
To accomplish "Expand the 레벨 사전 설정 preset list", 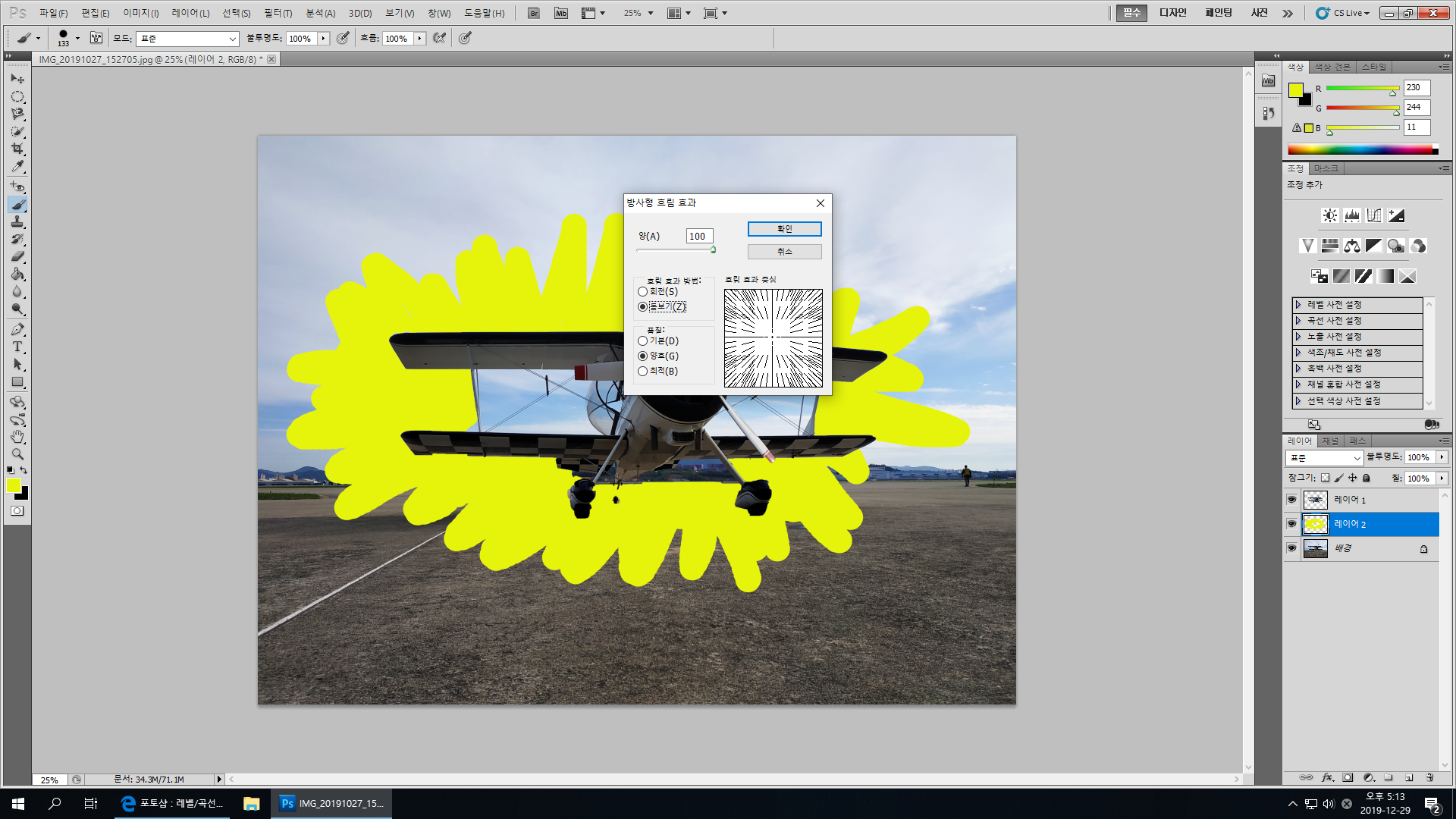I will [1298, 305].
